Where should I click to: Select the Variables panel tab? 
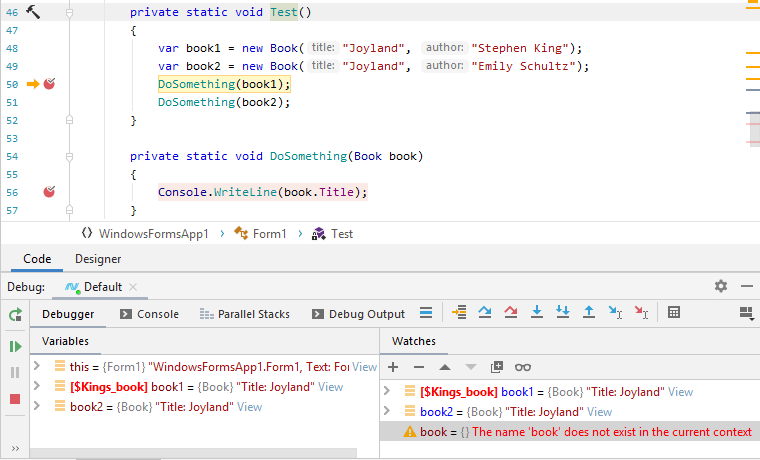(65, 341)
